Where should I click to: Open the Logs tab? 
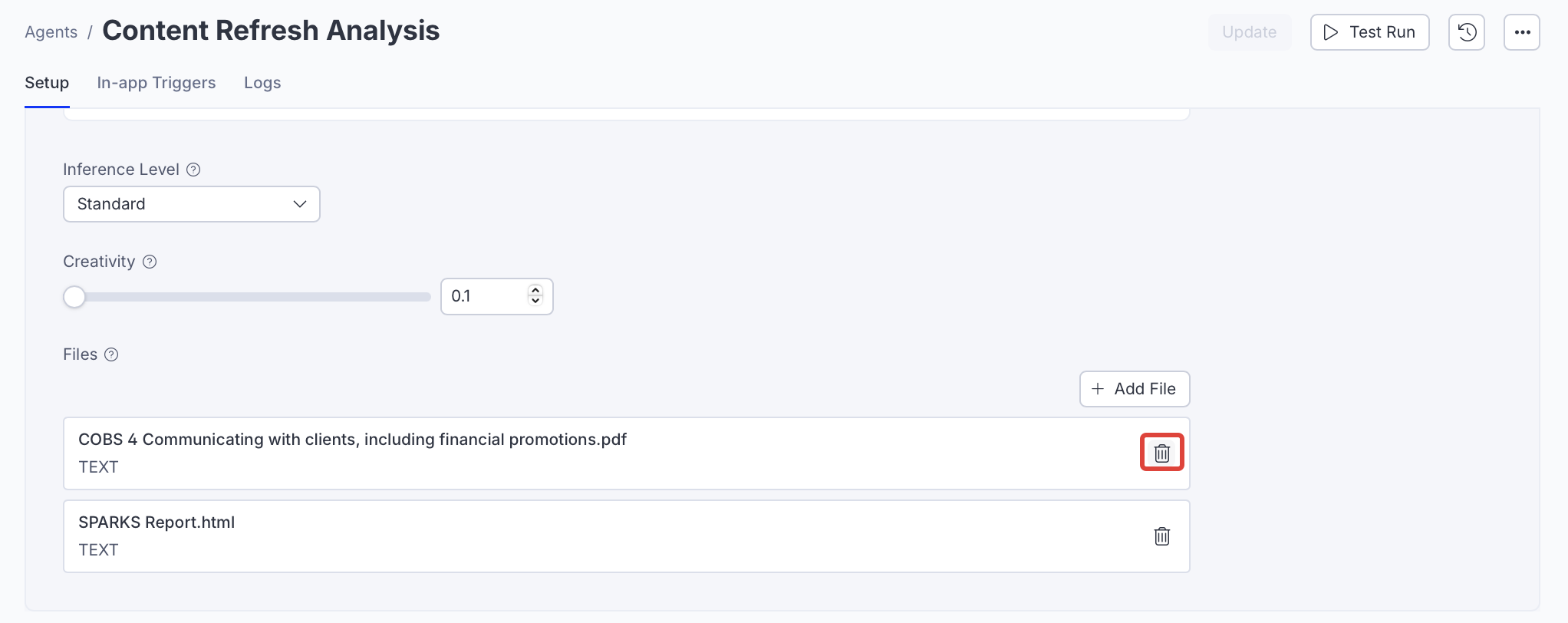click(x=262, y=83)
